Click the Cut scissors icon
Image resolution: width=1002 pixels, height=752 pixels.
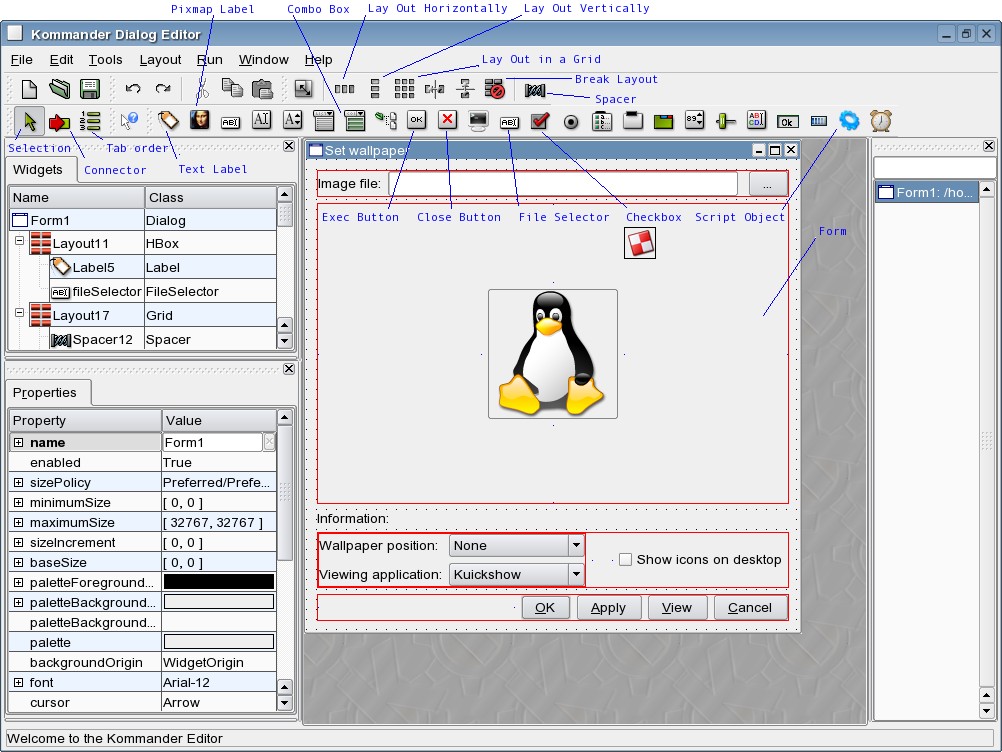point(202,89)
